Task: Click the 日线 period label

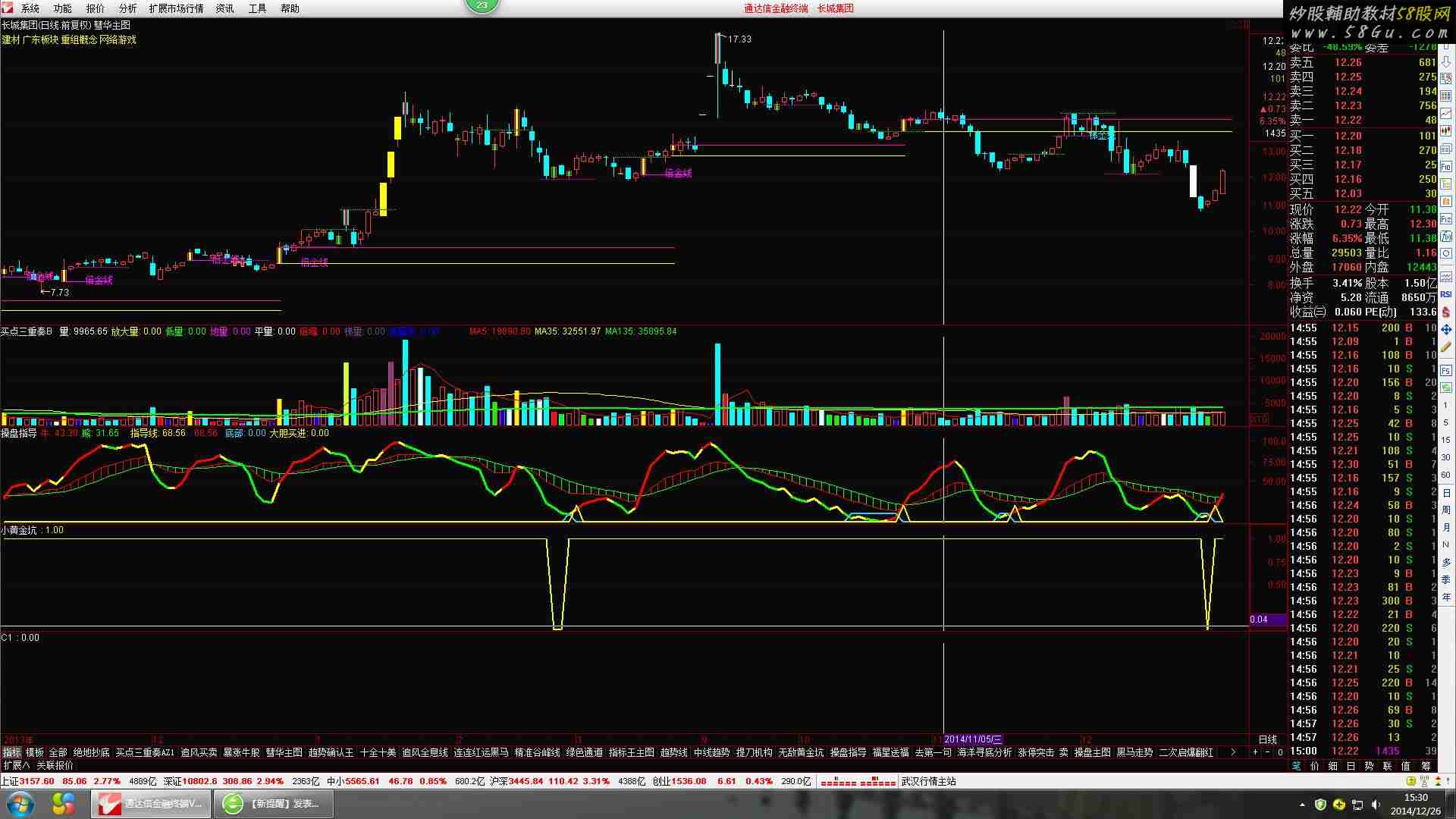Action: click(1267, 739)
